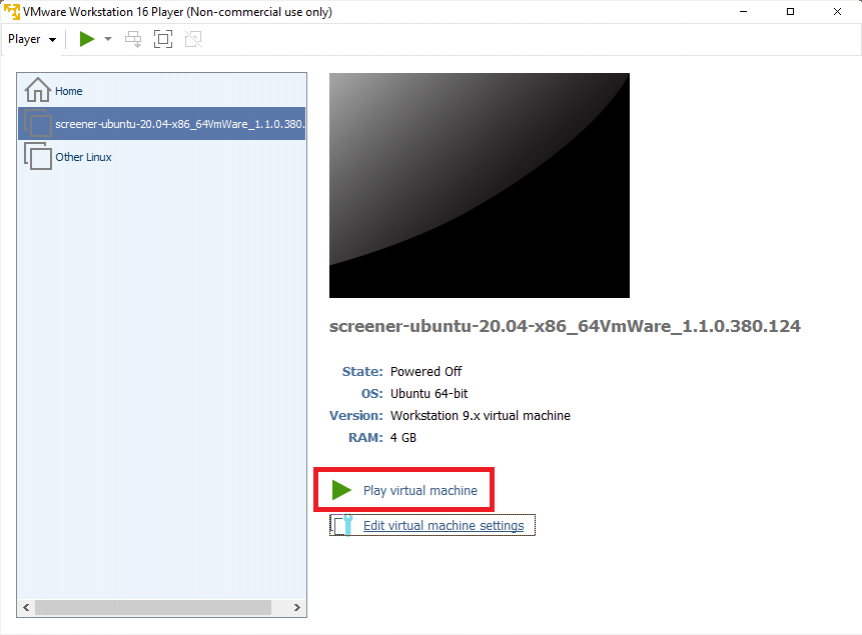Maximize the VMware Workstation Player window
Screen dimensions: 862x635
[790, 12]
